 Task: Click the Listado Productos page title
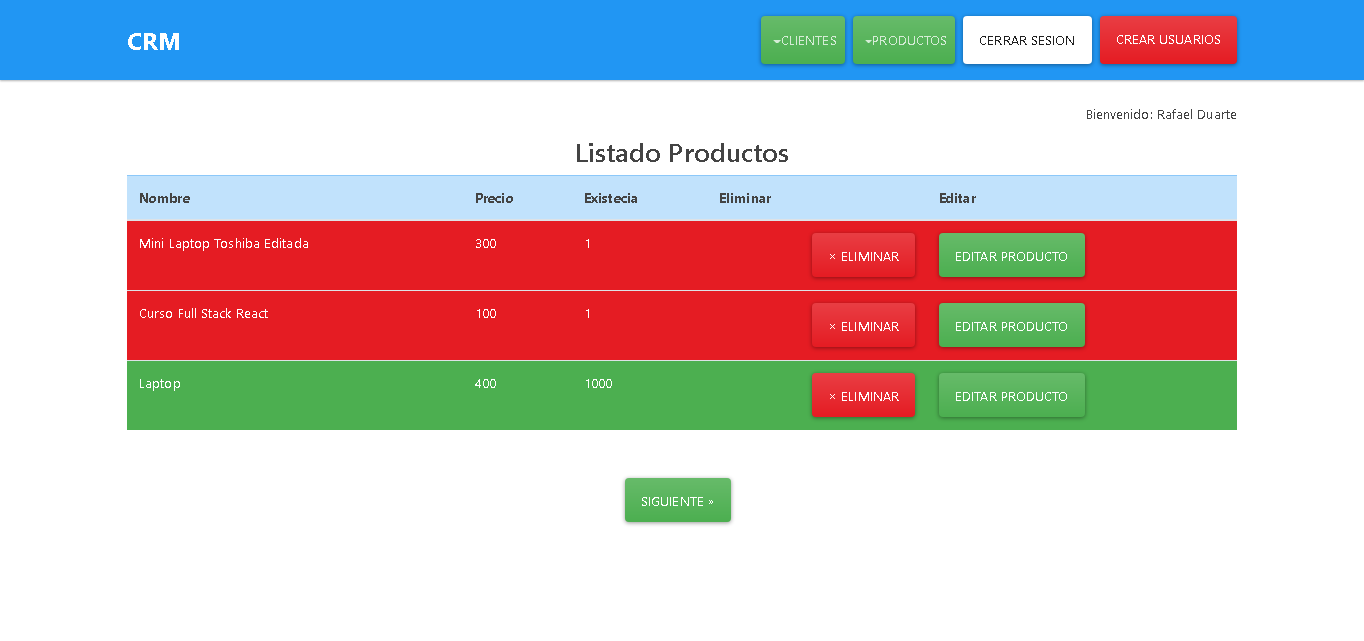[681, 153]
